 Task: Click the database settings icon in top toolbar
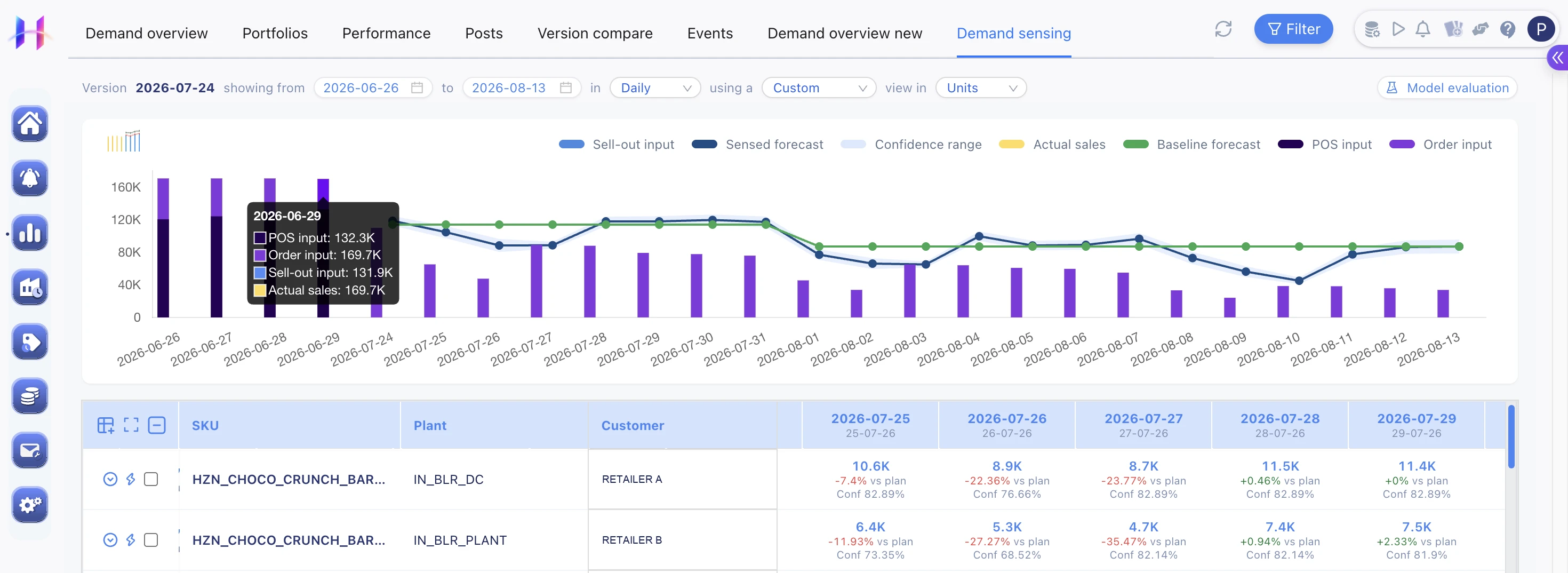point(1372,29)
